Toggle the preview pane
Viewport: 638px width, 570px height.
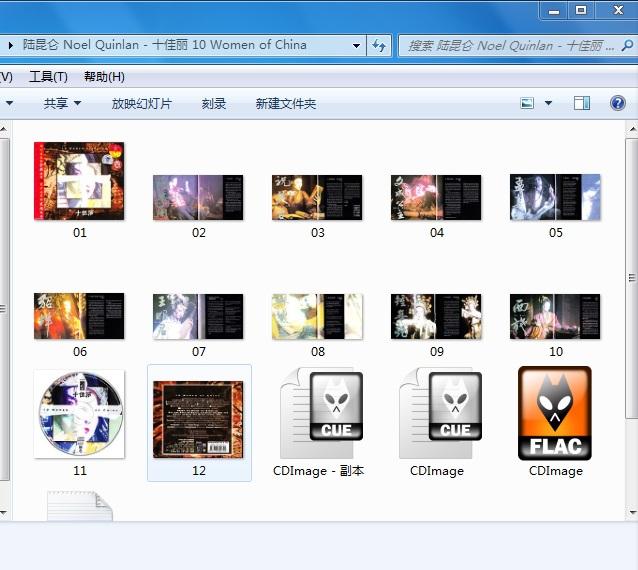[582, 103]
